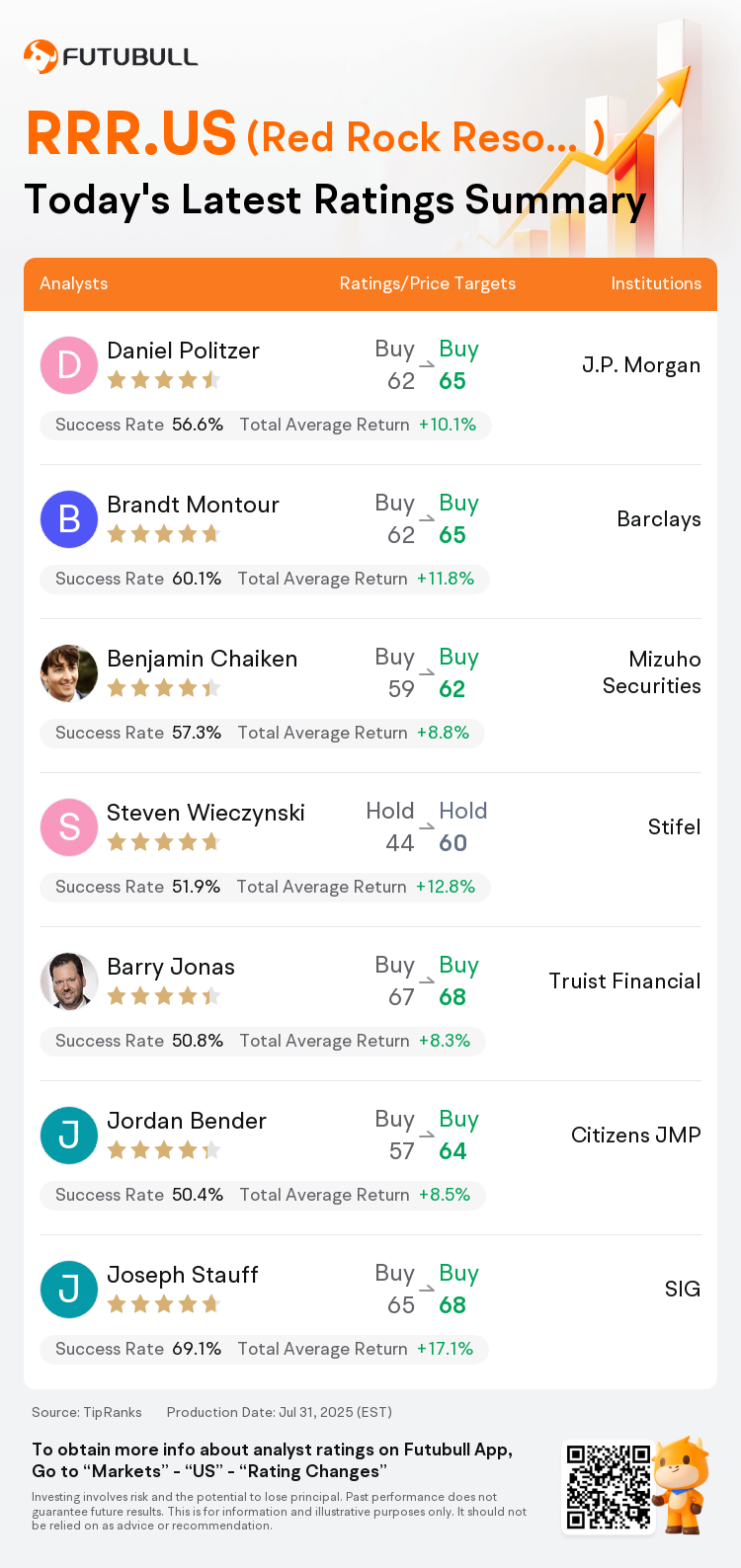Viewport: 741px width, 1568px height.
Task: Select the Analysts column header
Action: pos(74,283)
